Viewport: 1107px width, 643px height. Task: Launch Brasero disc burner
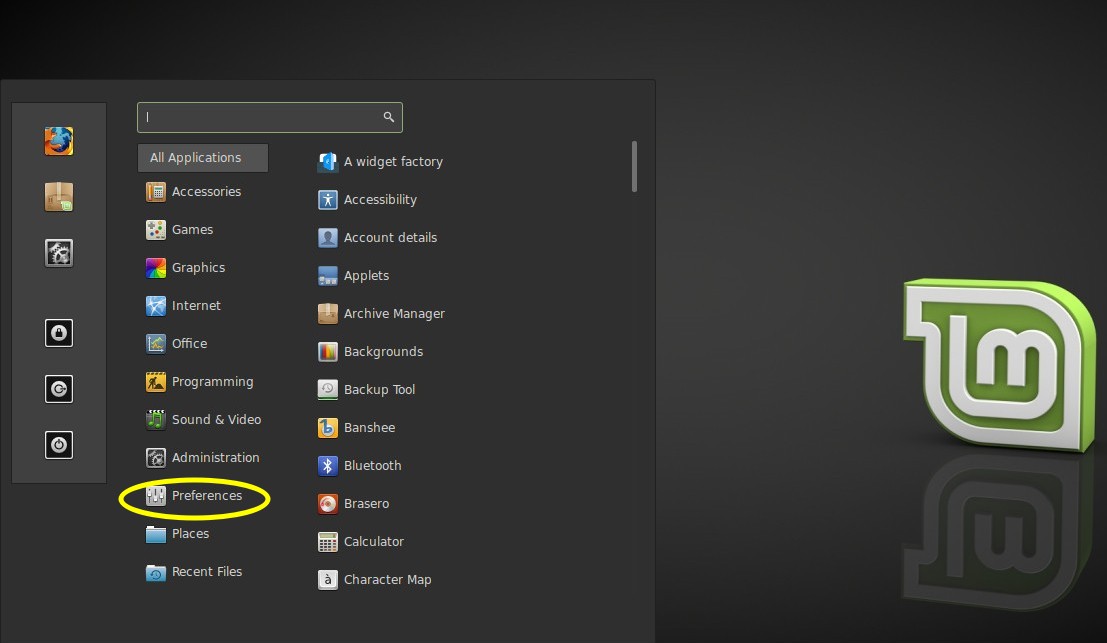354,504
